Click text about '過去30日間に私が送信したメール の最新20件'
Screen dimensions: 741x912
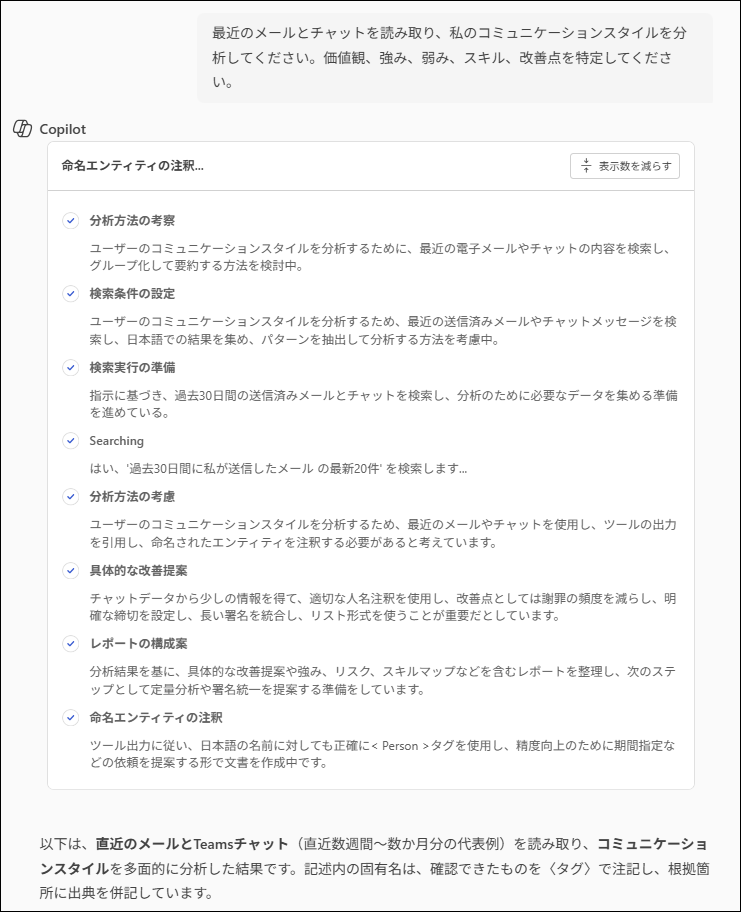point(278,468)
